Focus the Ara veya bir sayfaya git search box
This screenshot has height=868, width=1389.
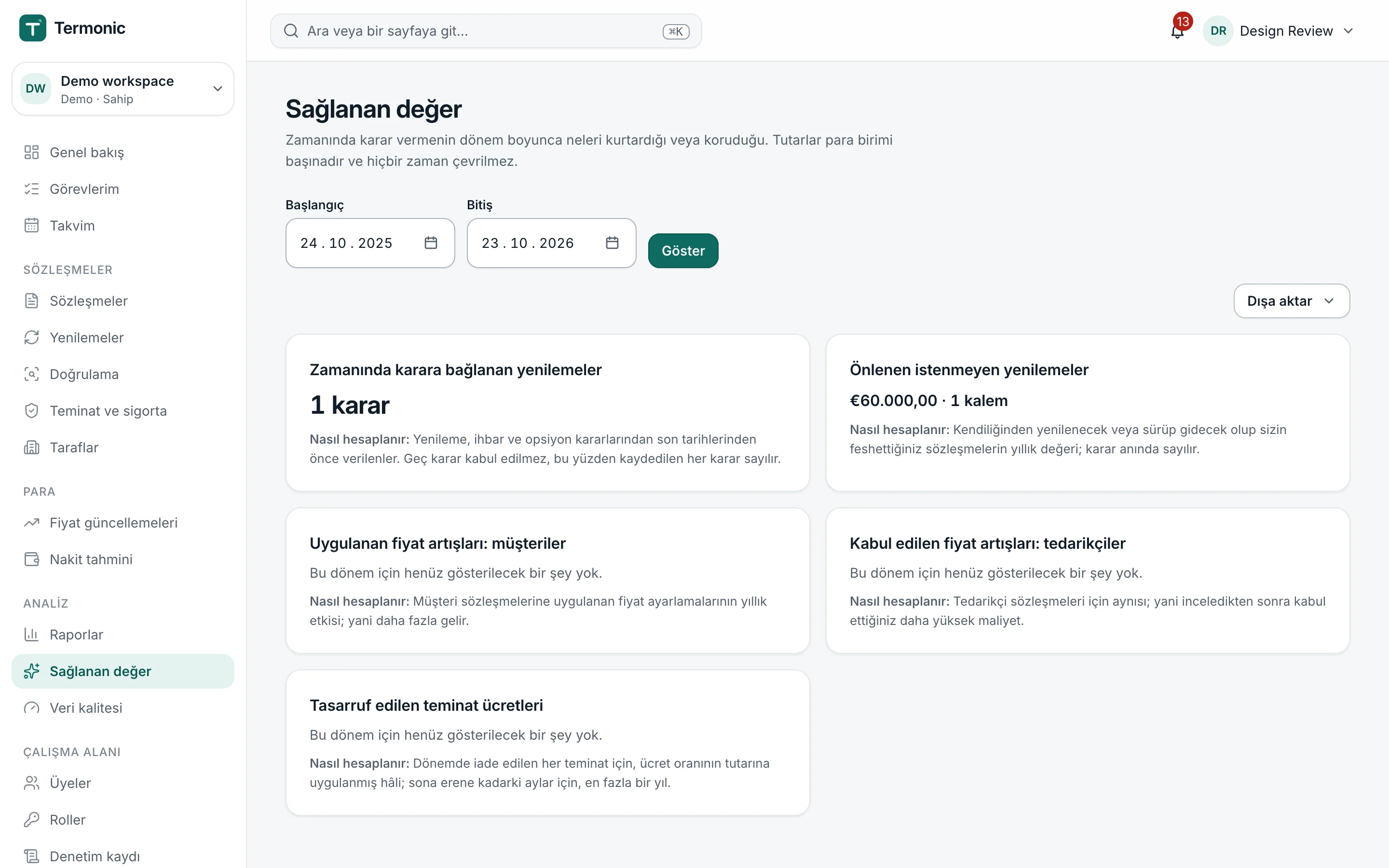[x=486, y=31]
